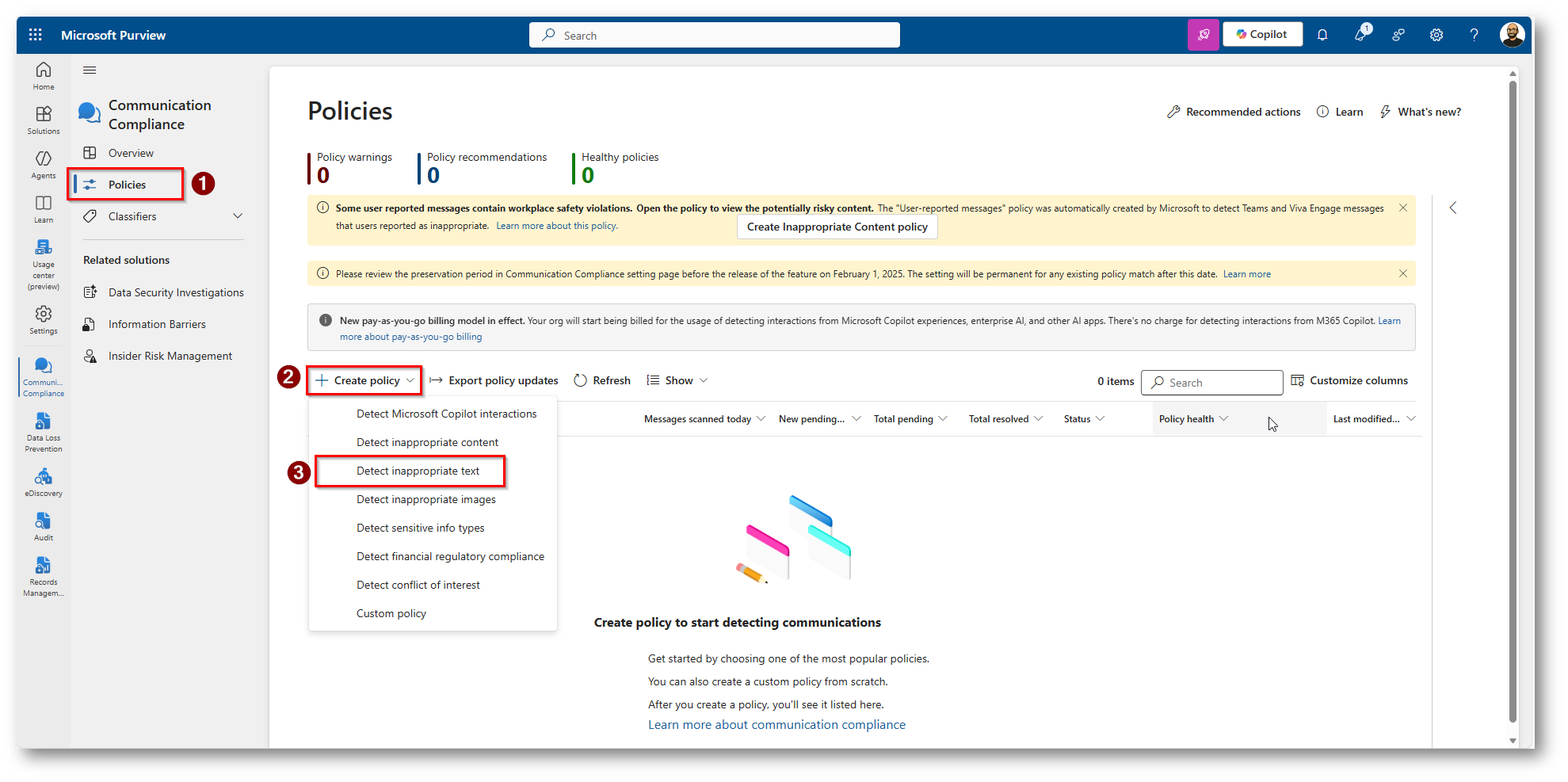Screen dimensions: 1568x782
Task: Open What's new with lightning icon
Action: coord(1421,112)
